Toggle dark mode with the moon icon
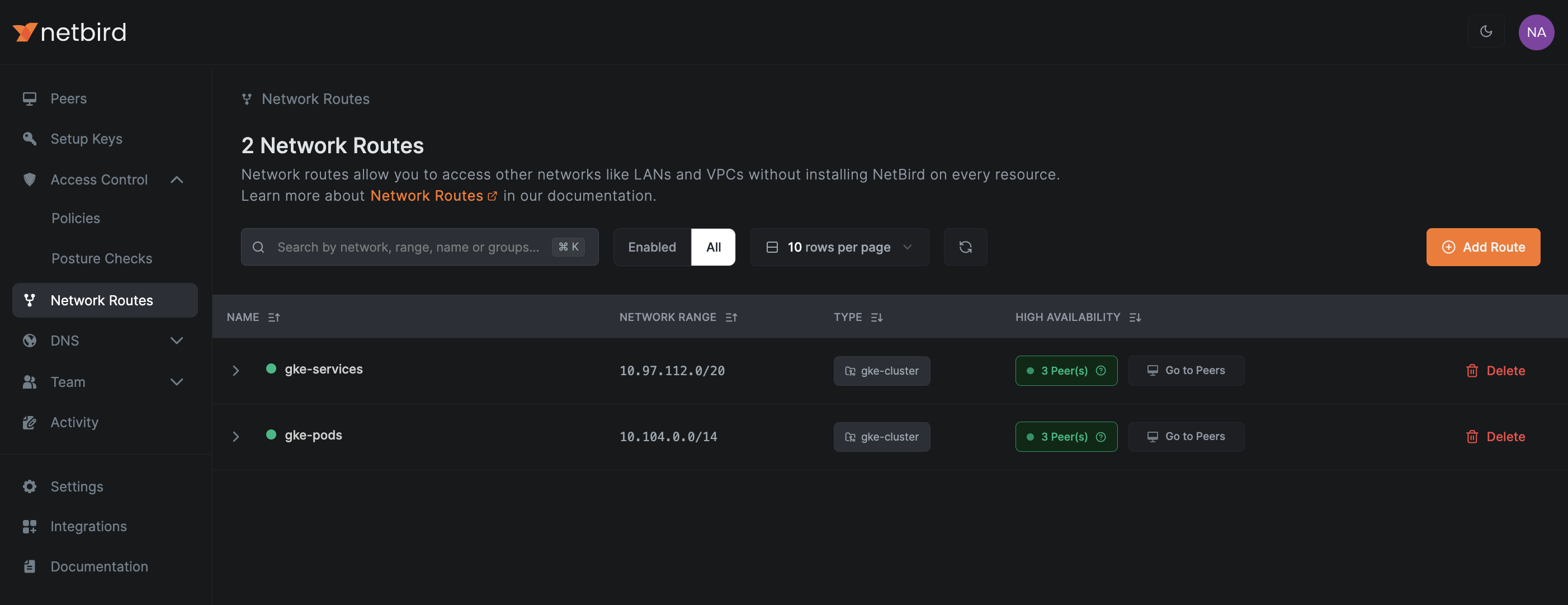Image resolution: width=1568 pixels, height=605 pixels. 1486,31
